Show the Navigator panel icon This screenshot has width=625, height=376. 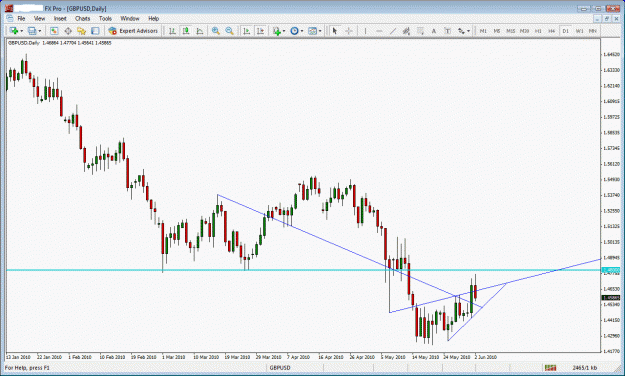pos(81,31)
